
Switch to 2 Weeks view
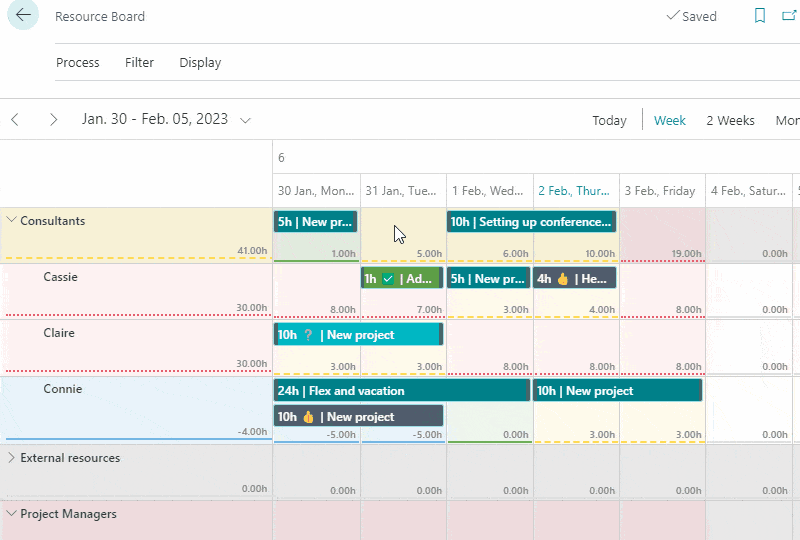(x=730, y=120)
